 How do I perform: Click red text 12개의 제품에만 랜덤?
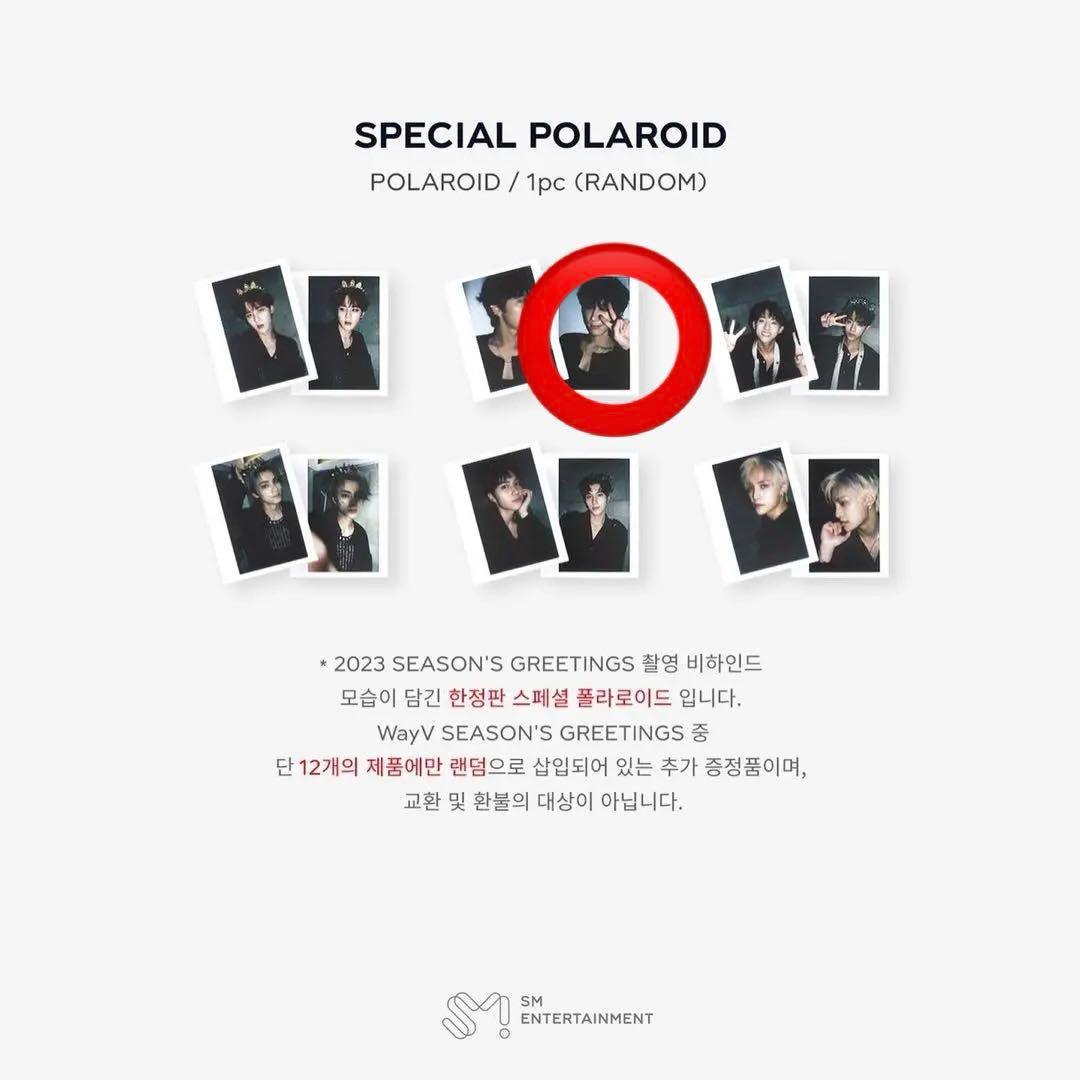tap(393, 767)
